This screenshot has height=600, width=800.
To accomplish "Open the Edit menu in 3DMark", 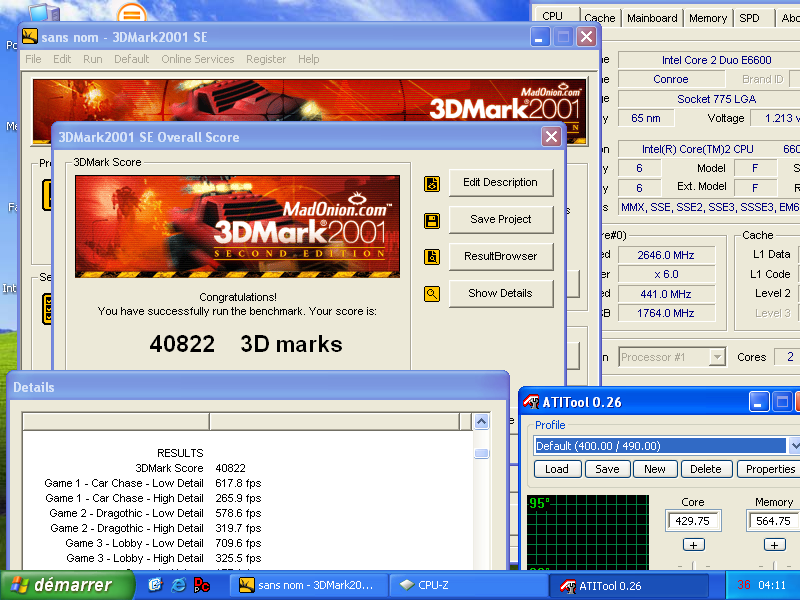I will (x=62, y=59).
